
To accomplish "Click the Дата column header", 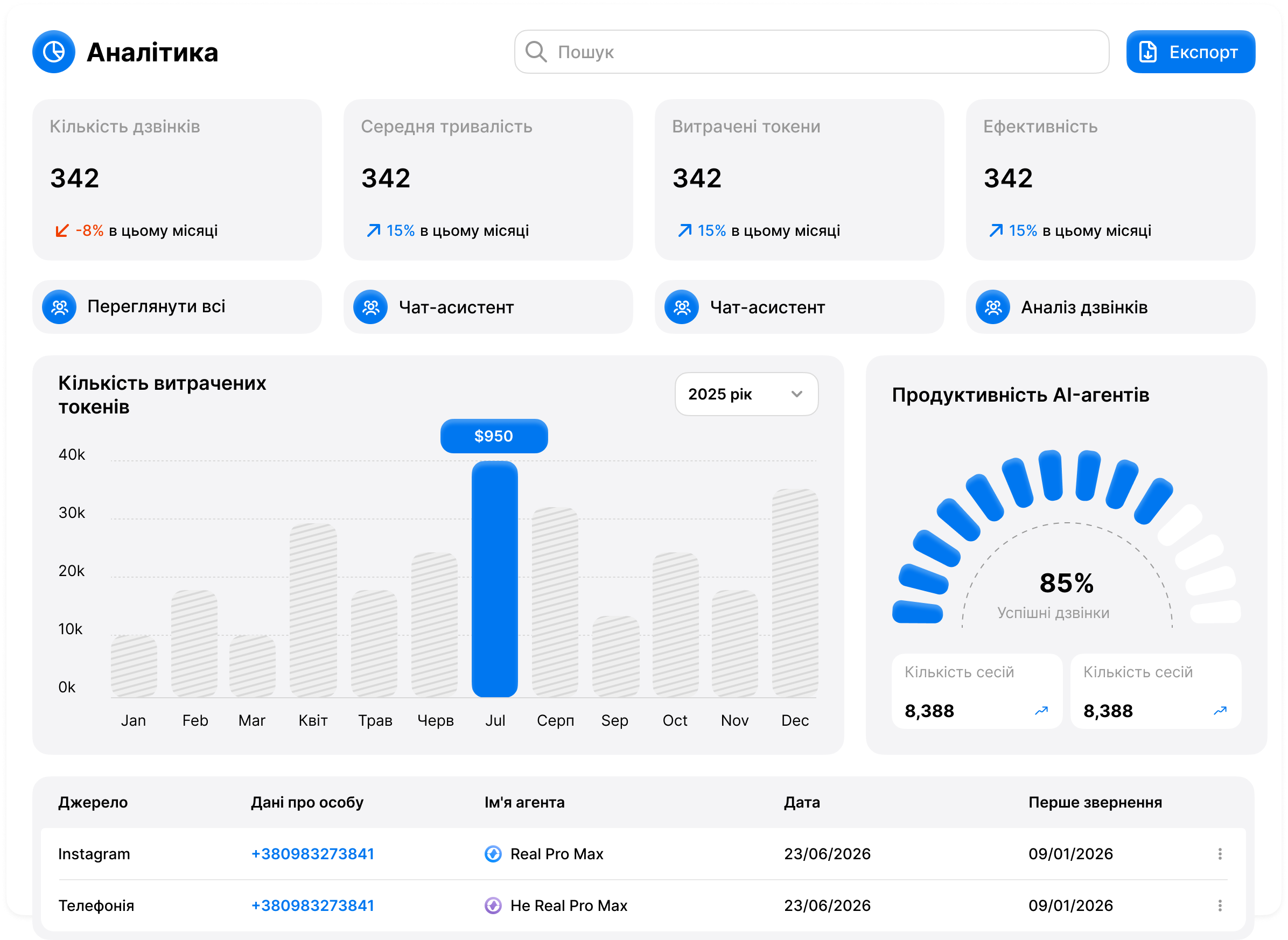I will (x=801, y=802).
